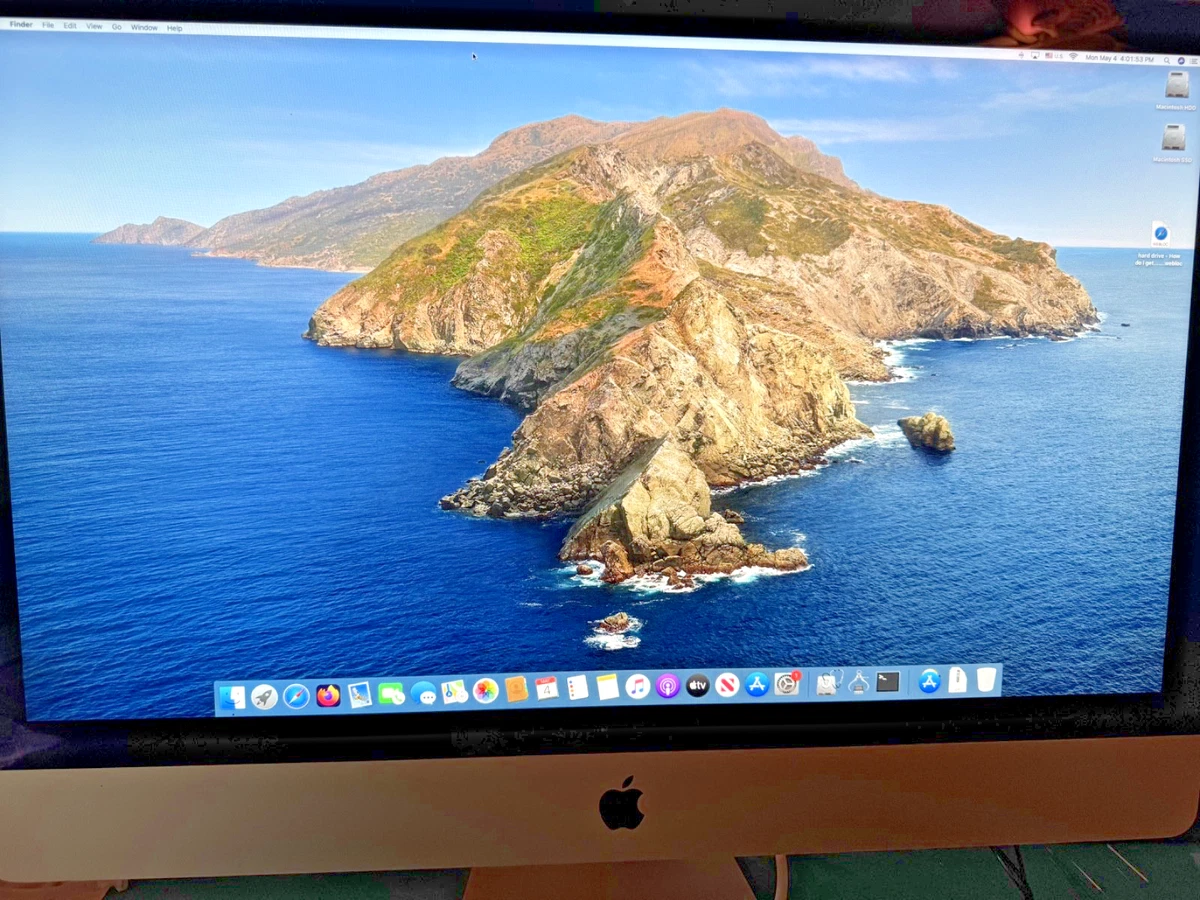Open Spotlight search magnifier

click(x=1167, y=60)
